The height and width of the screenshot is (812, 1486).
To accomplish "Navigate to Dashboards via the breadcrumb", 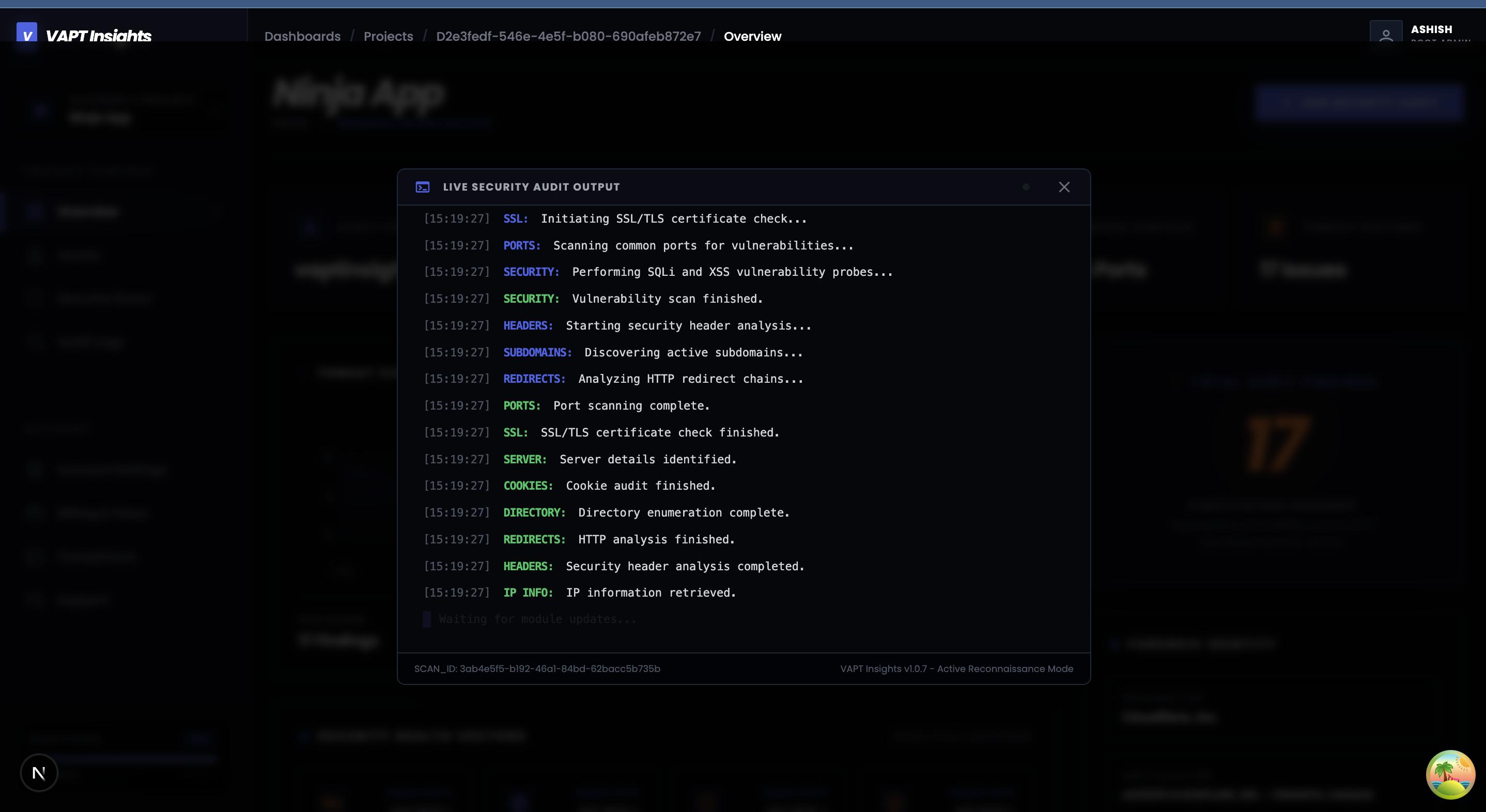I will click(302, 36).
